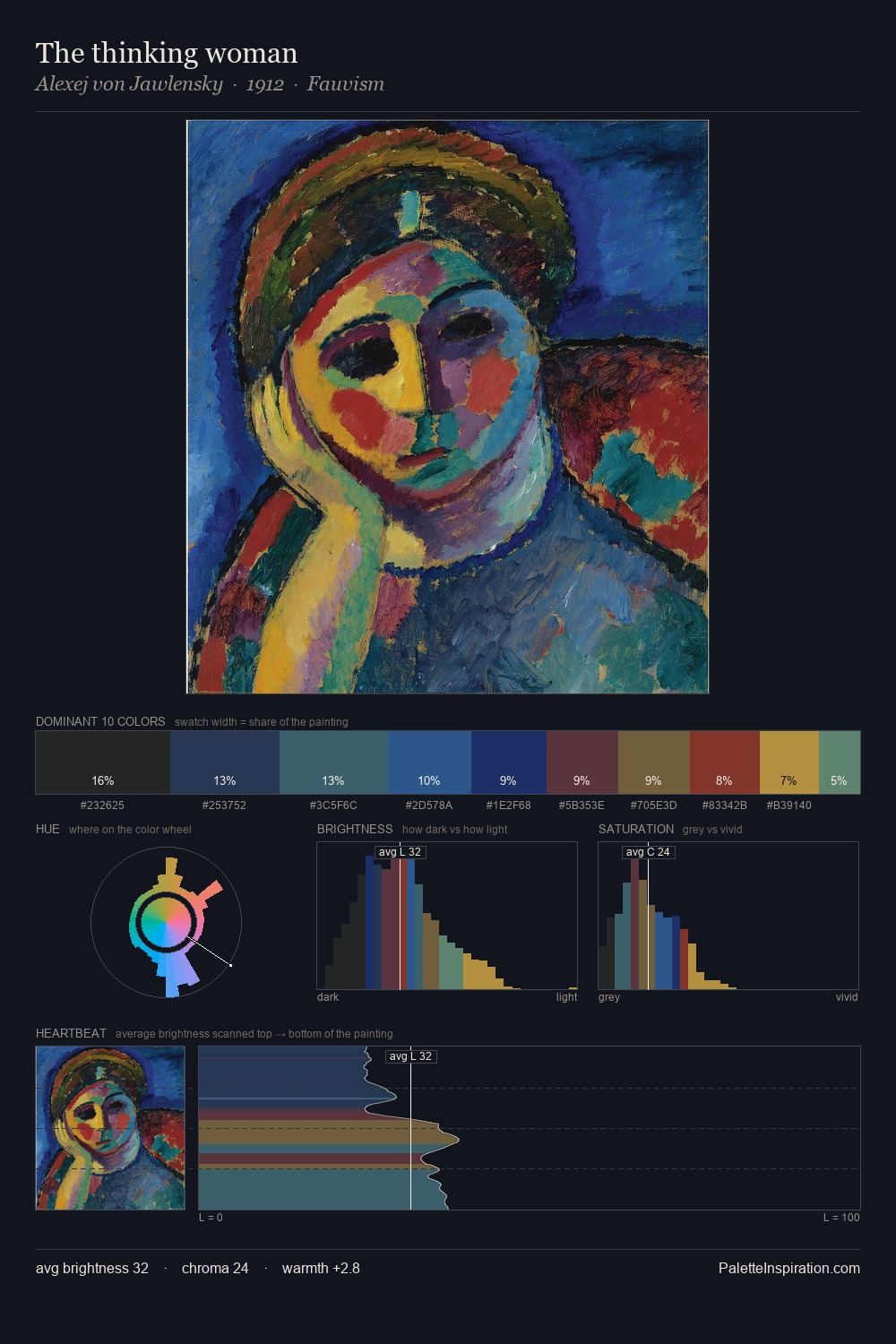Click the golden ochre 7% swatch

789,762
